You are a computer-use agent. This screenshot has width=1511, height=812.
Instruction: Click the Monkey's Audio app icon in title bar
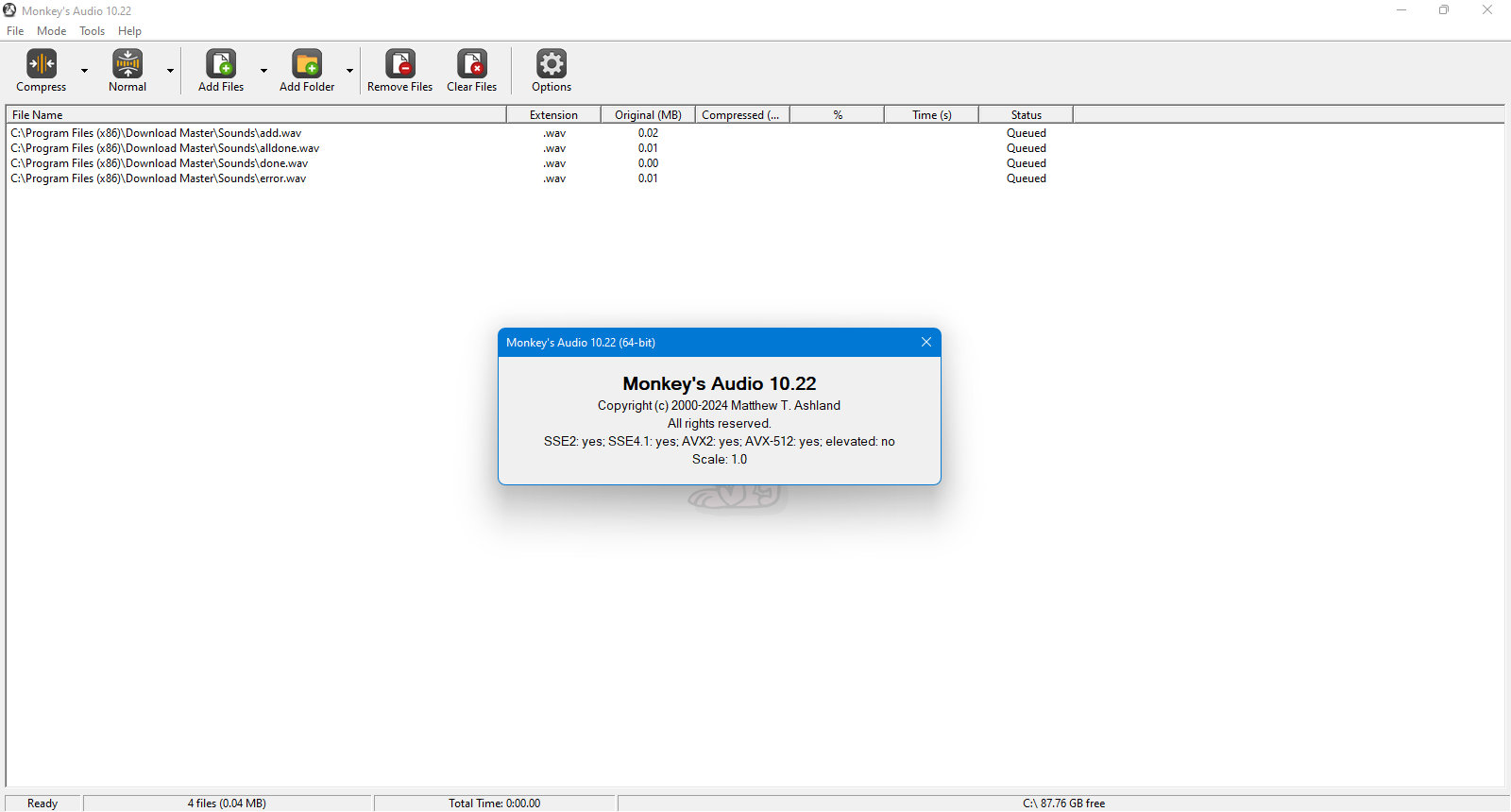[9, 10]
